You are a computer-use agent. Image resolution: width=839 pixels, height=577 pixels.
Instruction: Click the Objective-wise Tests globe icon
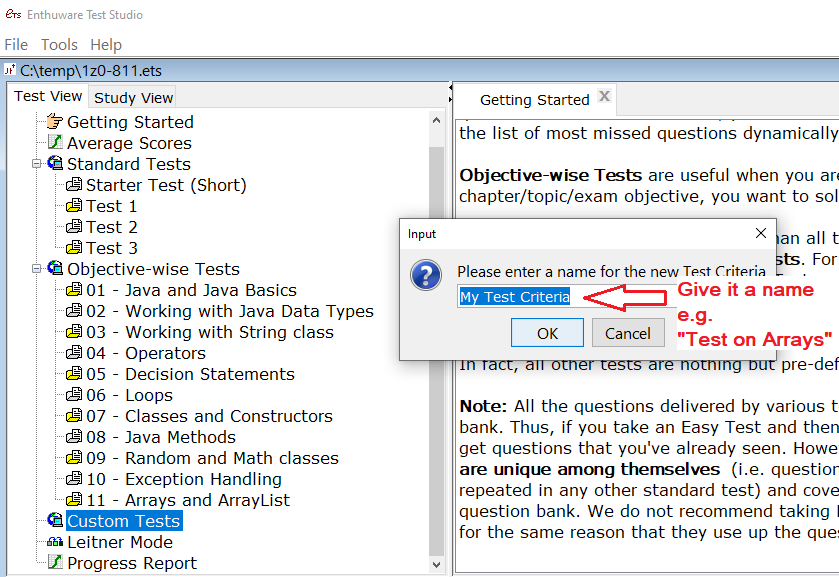click(x=55, y=269)
